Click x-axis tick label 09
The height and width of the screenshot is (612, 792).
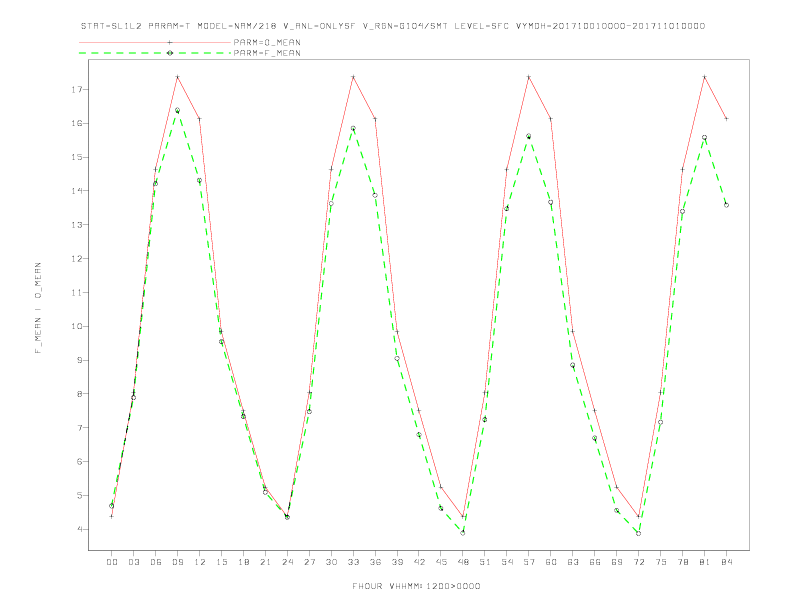tap(177, 562)
